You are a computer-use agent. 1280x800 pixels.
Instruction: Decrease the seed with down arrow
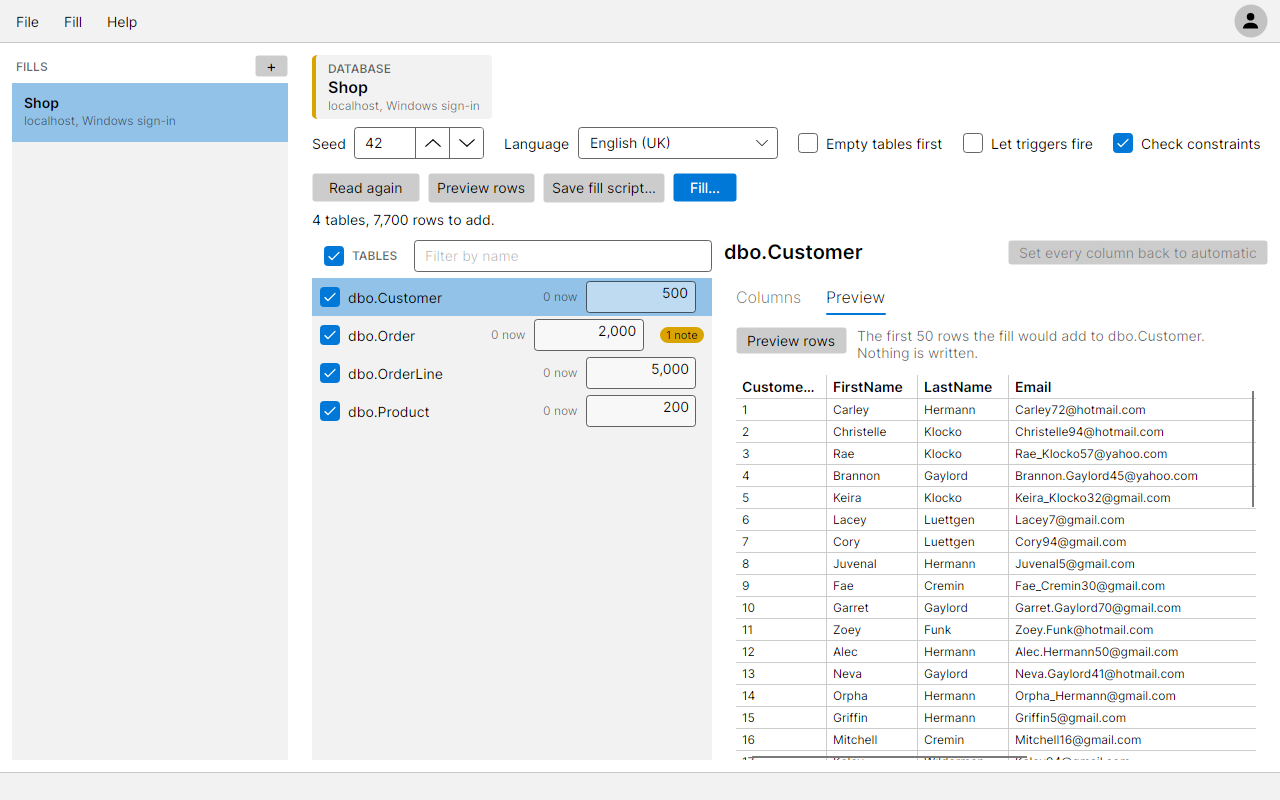coord(467,143)
